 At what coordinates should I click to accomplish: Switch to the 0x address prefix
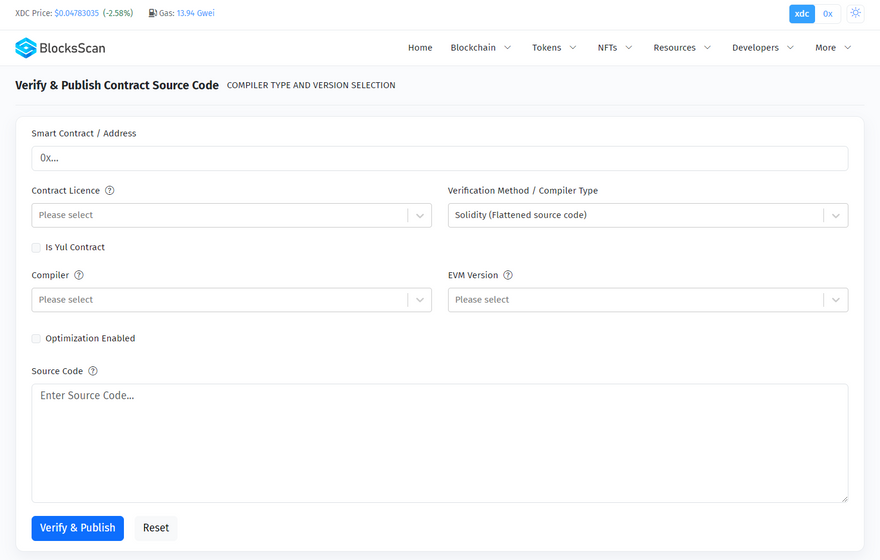tap(827, 13)
